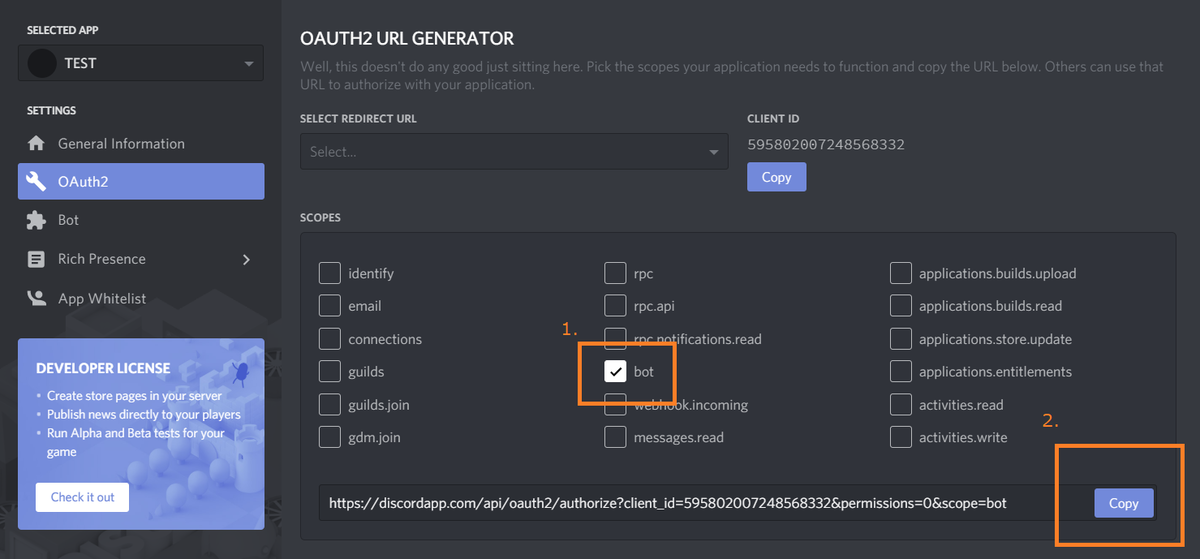Click the OAuth2 URL Generator heading
The width and height of the screenshot is (1200, 559).
click(407, 39)
